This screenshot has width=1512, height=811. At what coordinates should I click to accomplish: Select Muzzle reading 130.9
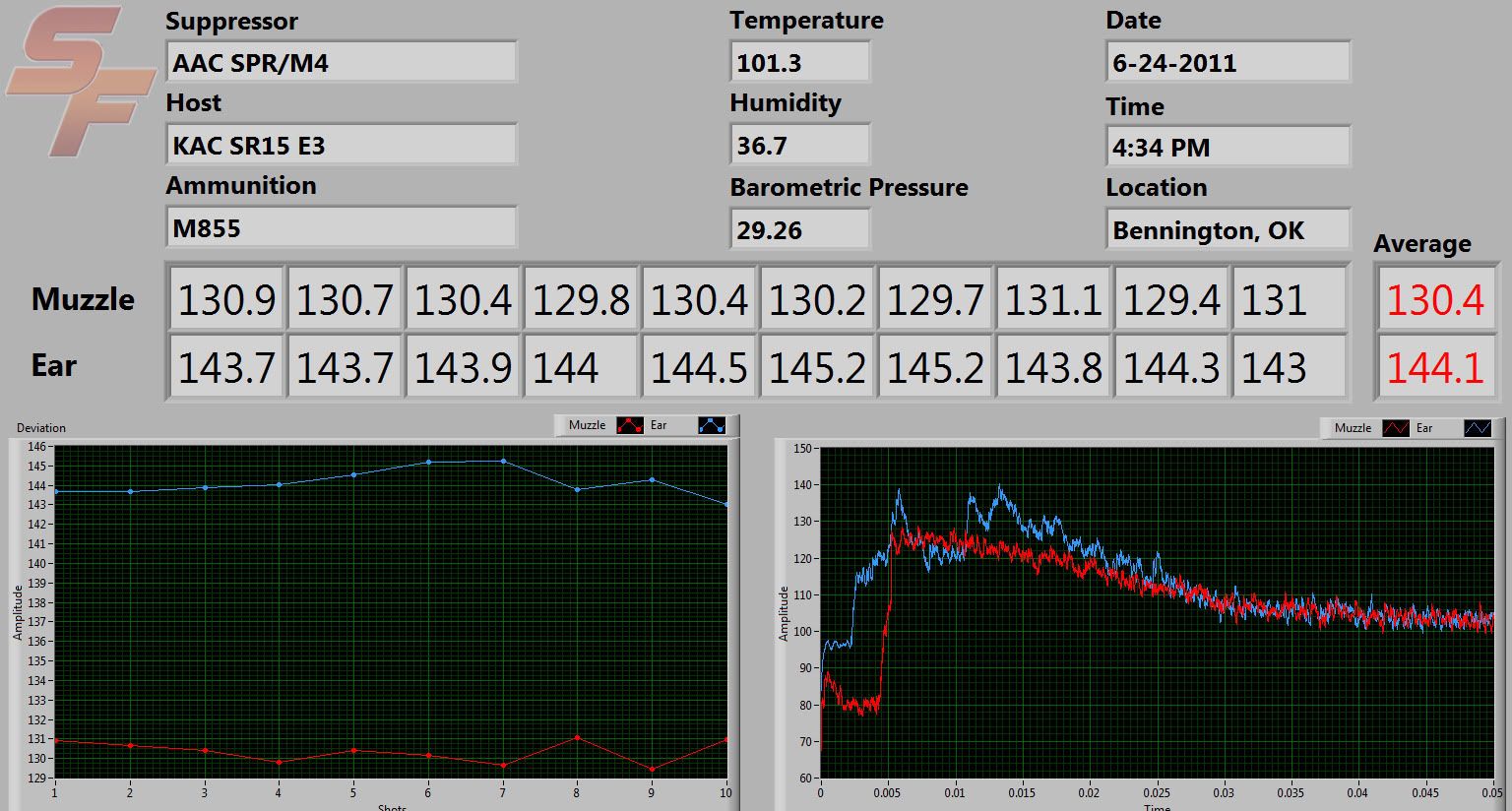[226, 299]
